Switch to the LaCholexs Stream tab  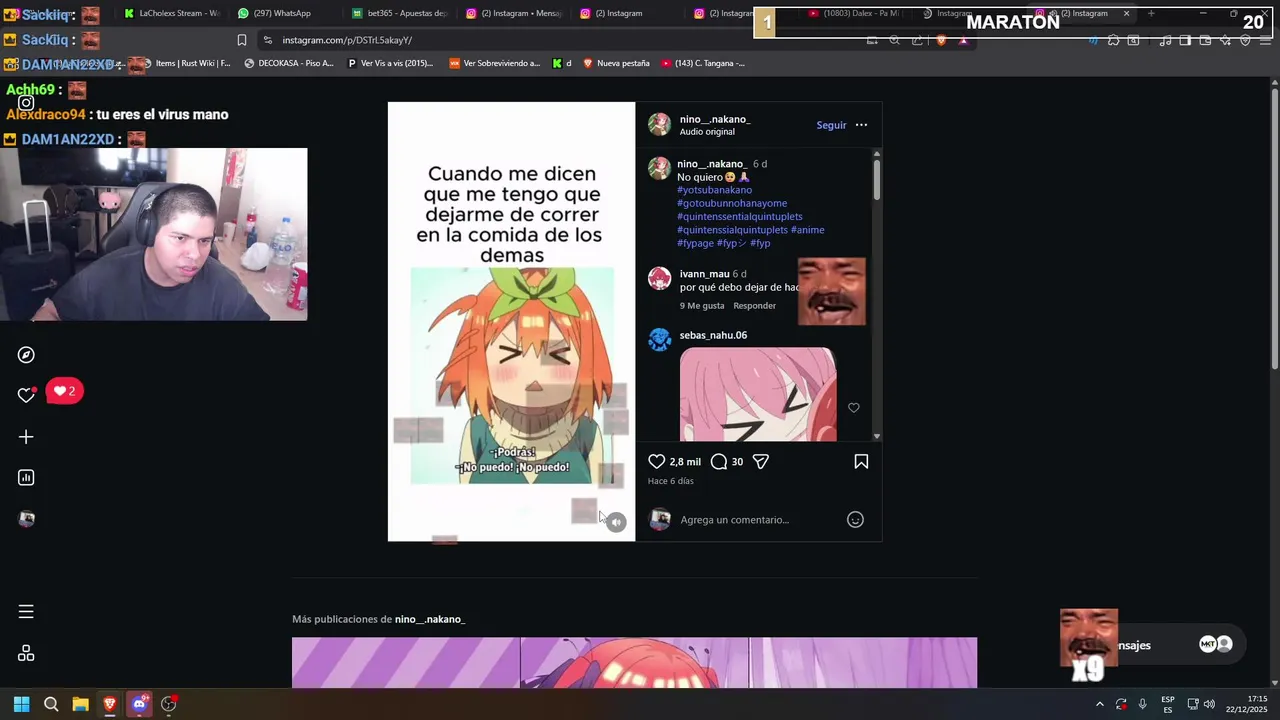170,13
